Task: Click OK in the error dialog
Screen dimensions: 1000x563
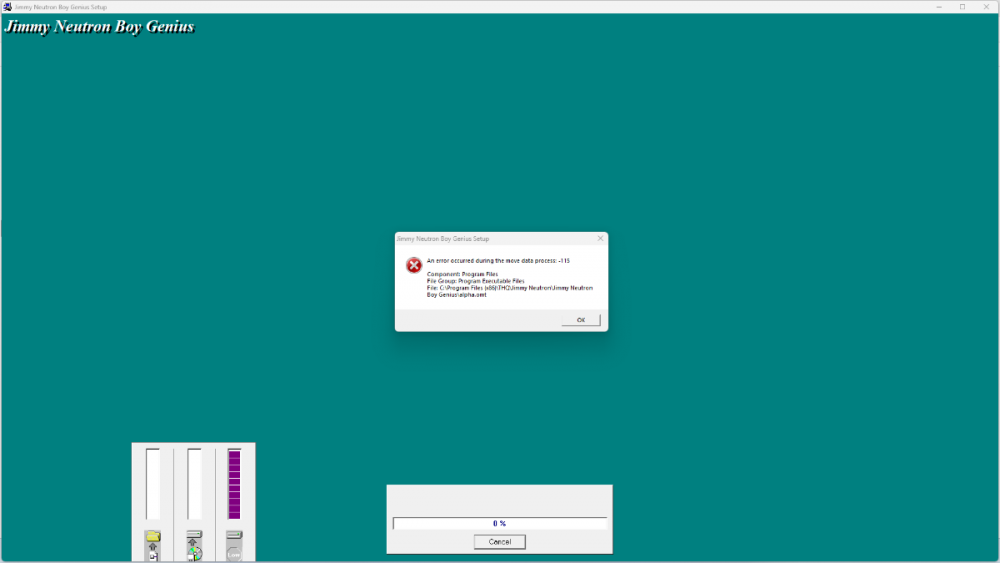Action: pyautogui.click(x=580, y=319)
